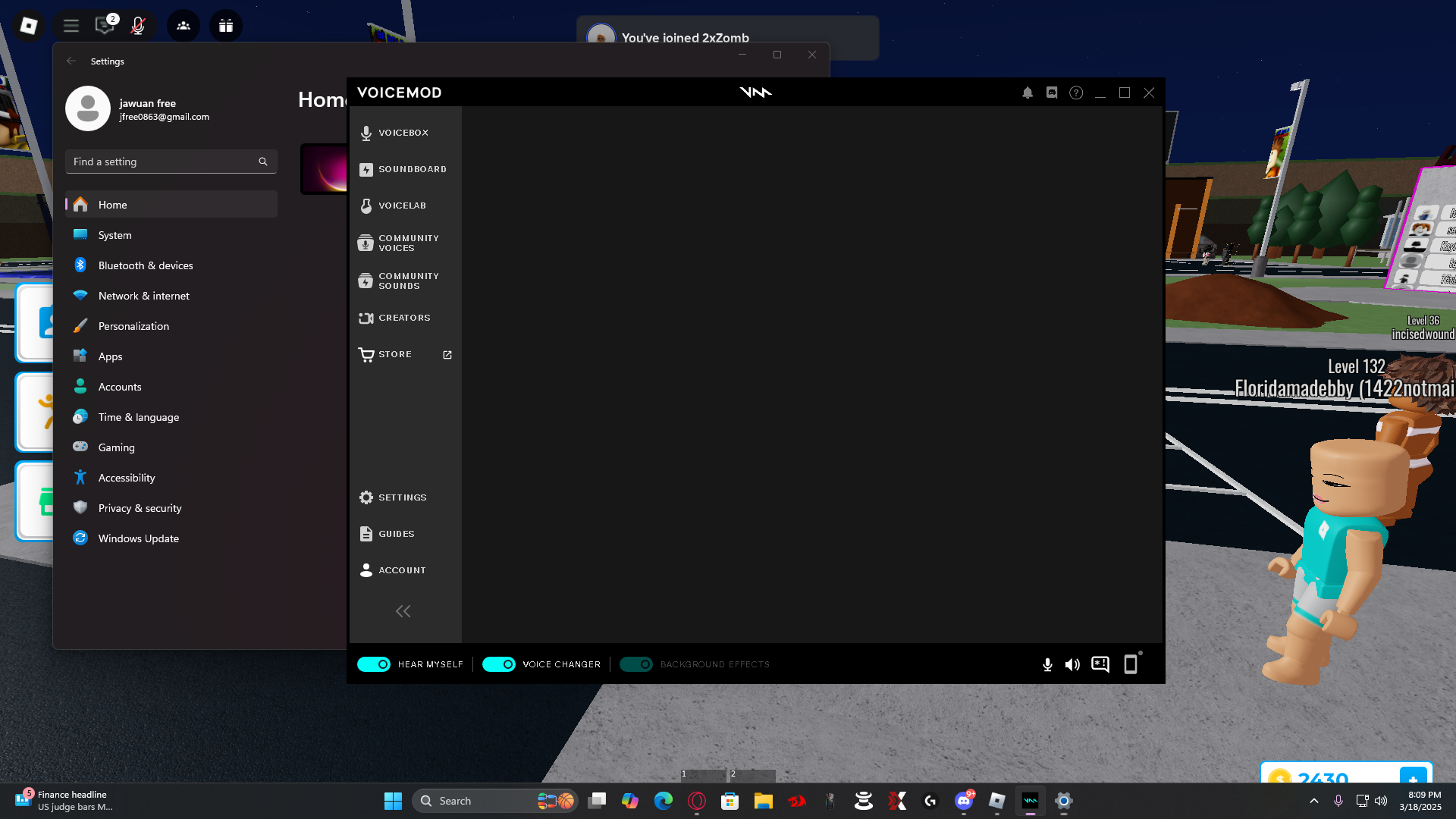Click the microphone icon in Voicemod bottom bar

1047,664
